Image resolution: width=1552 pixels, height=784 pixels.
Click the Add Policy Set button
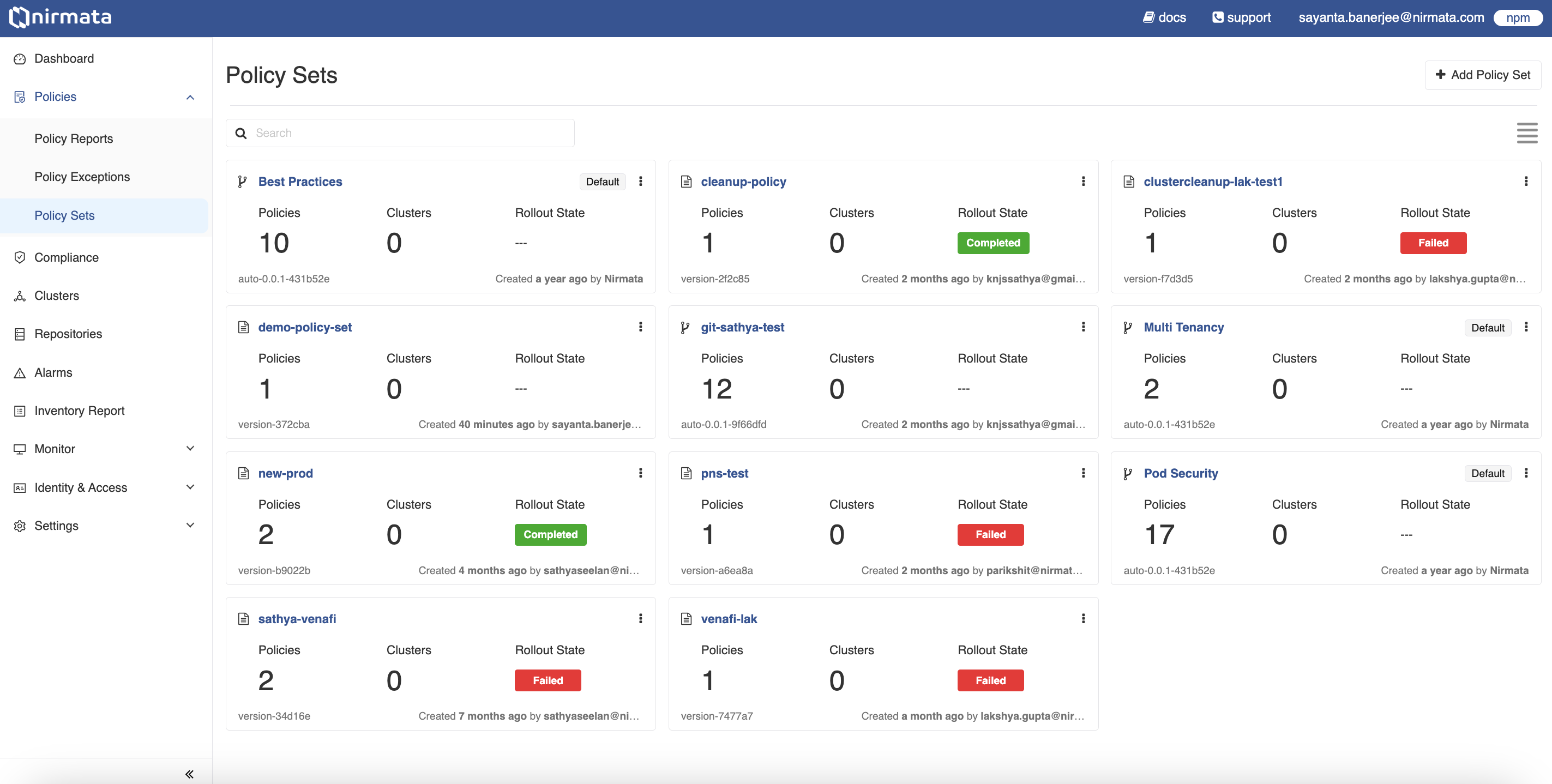[x=1483, y=75]
